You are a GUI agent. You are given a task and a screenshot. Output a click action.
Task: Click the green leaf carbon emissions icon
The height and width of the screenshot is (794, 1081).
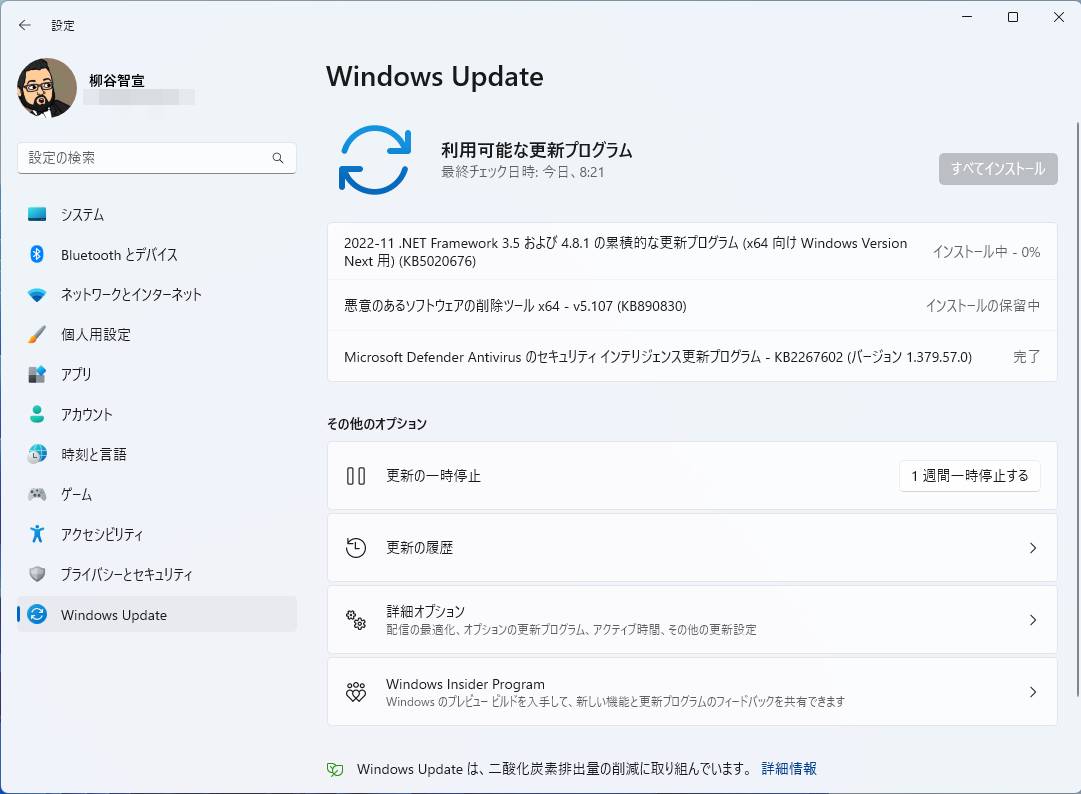pos(335,769)
